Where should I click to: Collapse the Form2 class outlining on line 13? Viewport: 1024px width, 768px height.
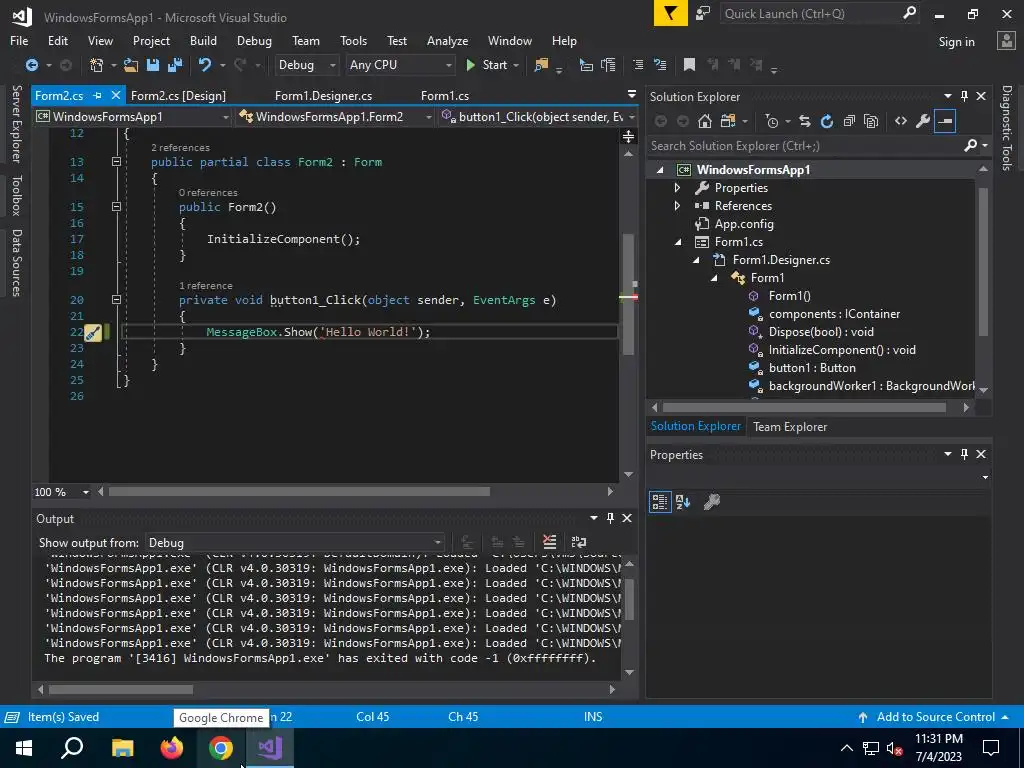[116, 161]
